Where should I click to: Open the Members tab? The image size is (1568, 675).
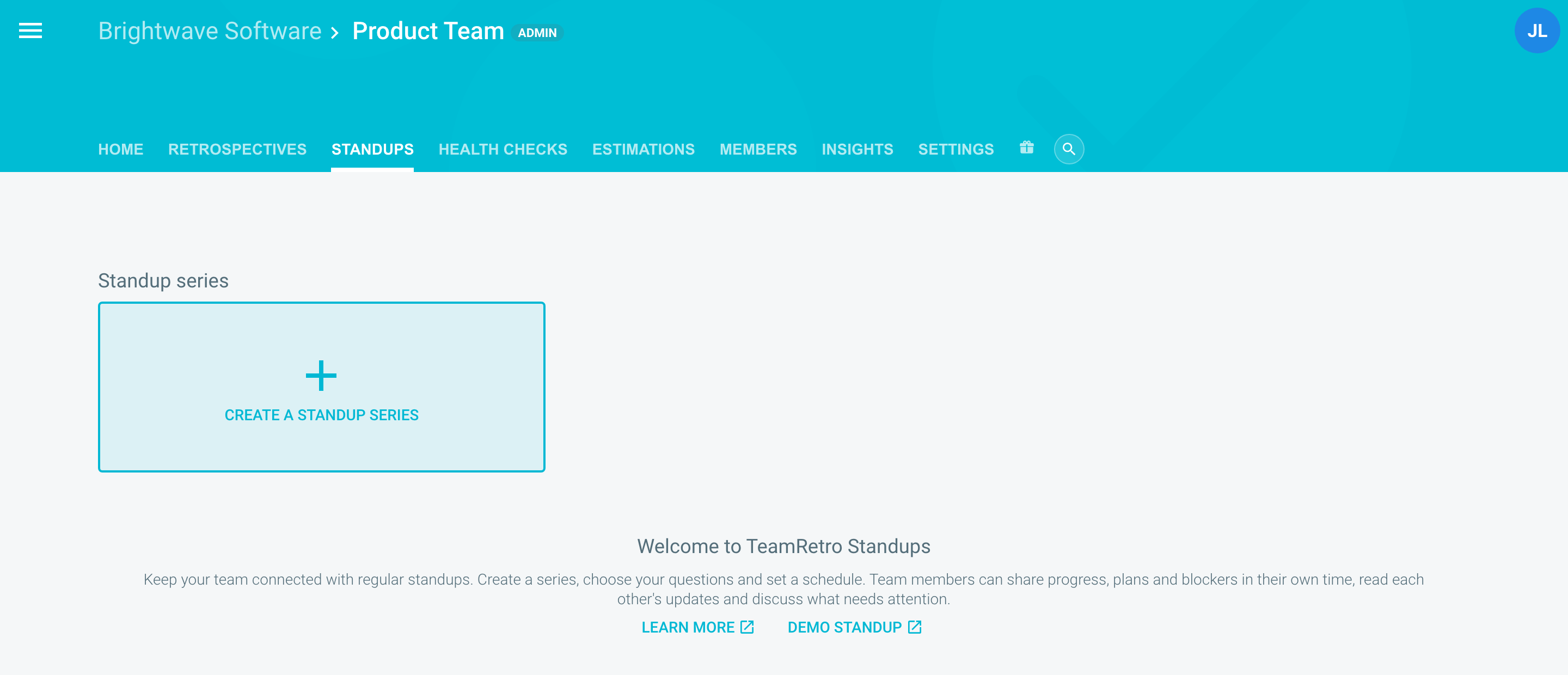pyautogui.click(x=758, y=150)
